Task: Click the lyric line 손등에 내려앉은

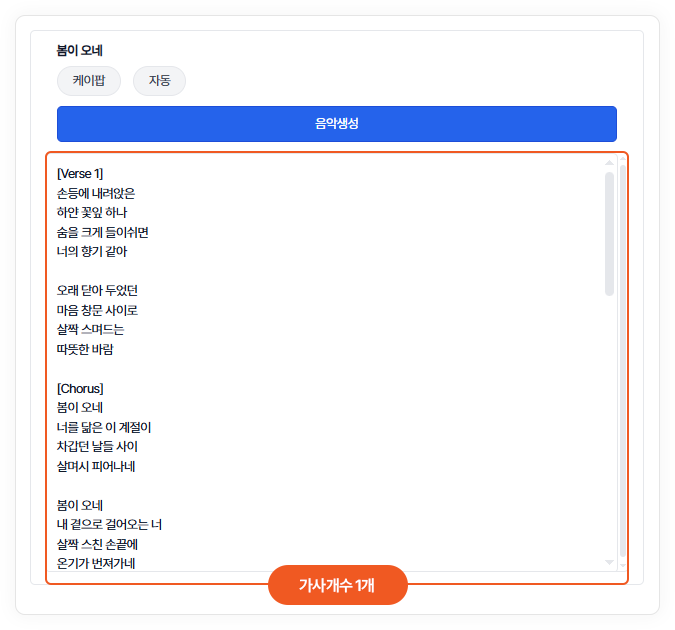Action: (x=96, y=193)
